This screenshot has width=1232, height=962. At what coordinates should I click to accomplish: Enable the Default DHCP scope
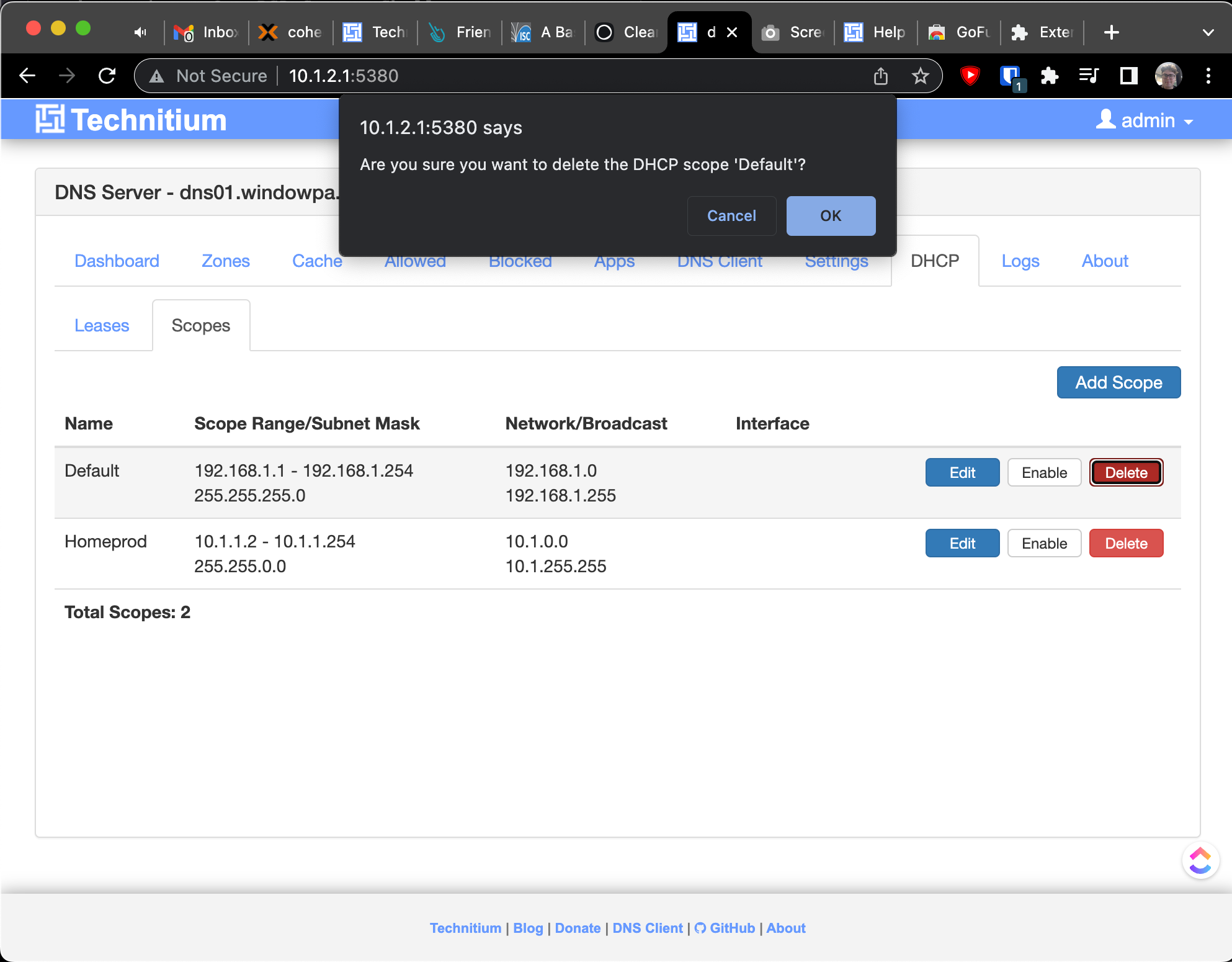tap(1044, 472)
